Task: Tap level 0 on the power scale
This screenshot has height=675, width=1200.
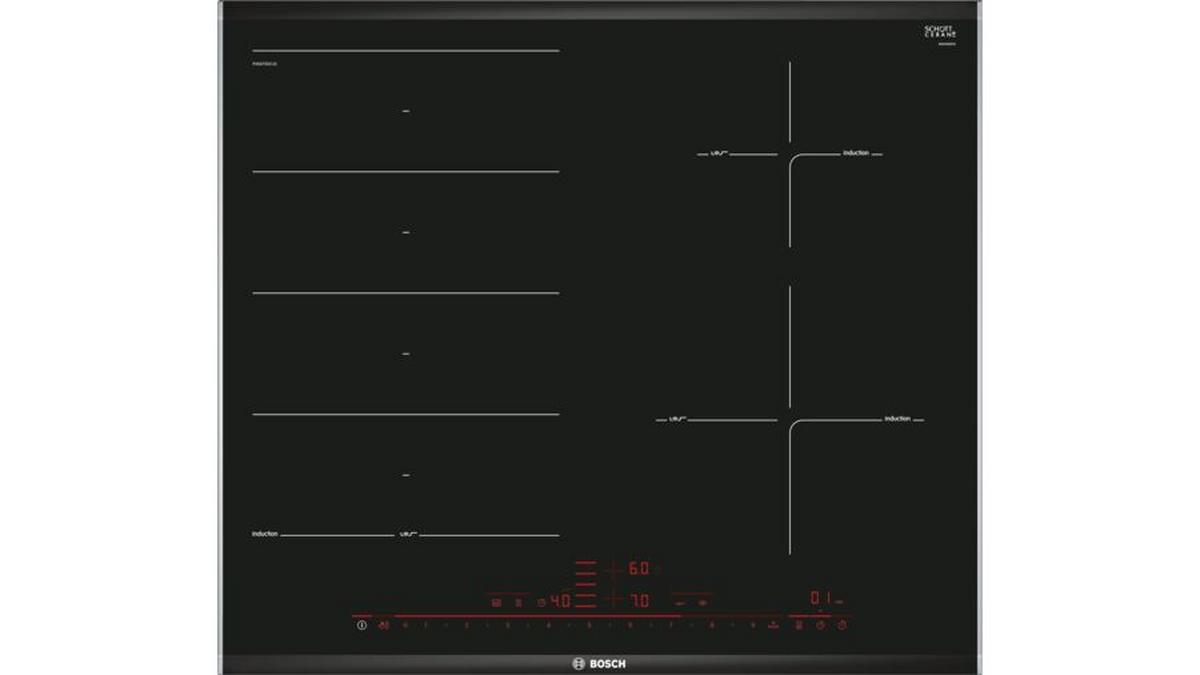Action: coord(405,625)
